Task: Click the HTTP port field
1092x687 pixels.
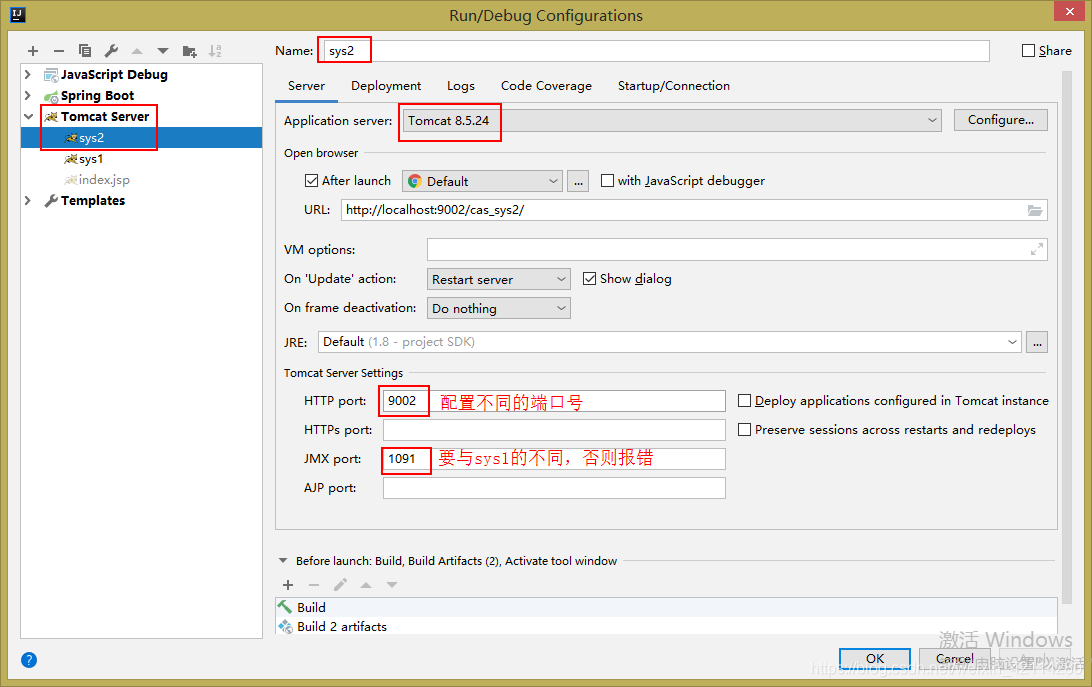Action: (554, 401)
